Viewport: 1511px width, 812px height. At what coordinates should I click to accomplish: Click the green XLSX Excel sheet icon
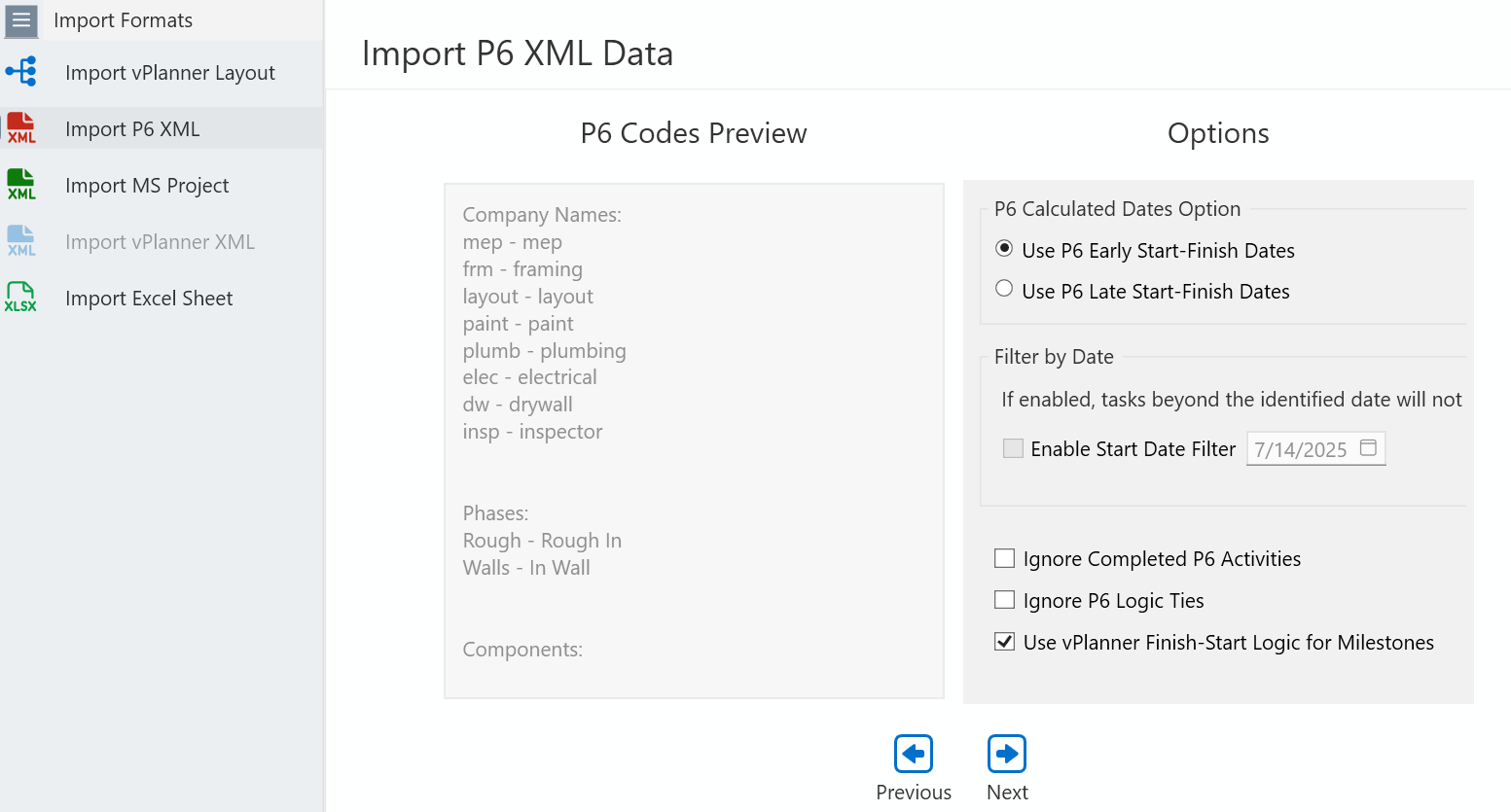20,297
